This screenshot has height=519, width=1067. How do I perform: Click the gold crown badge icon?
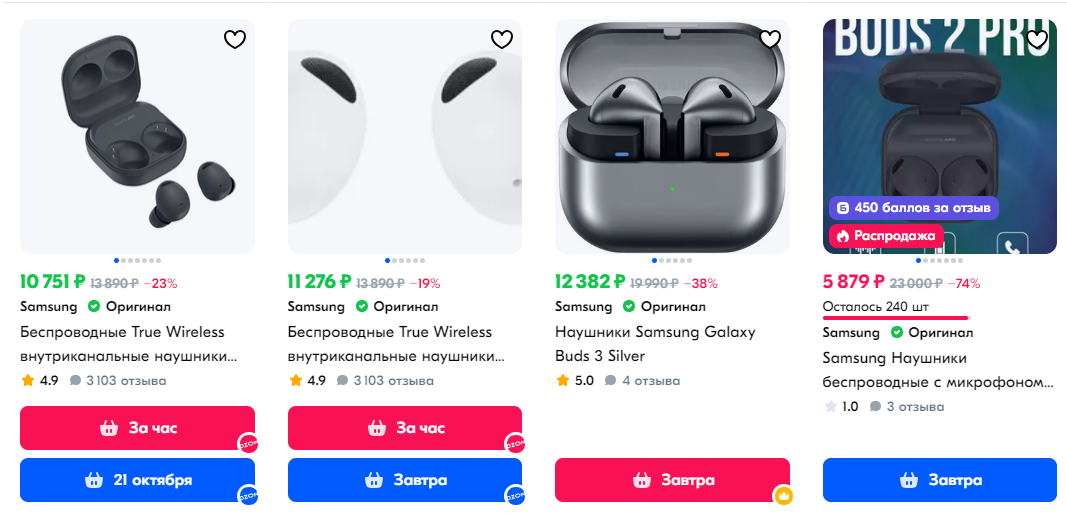[x=783, y=495]
